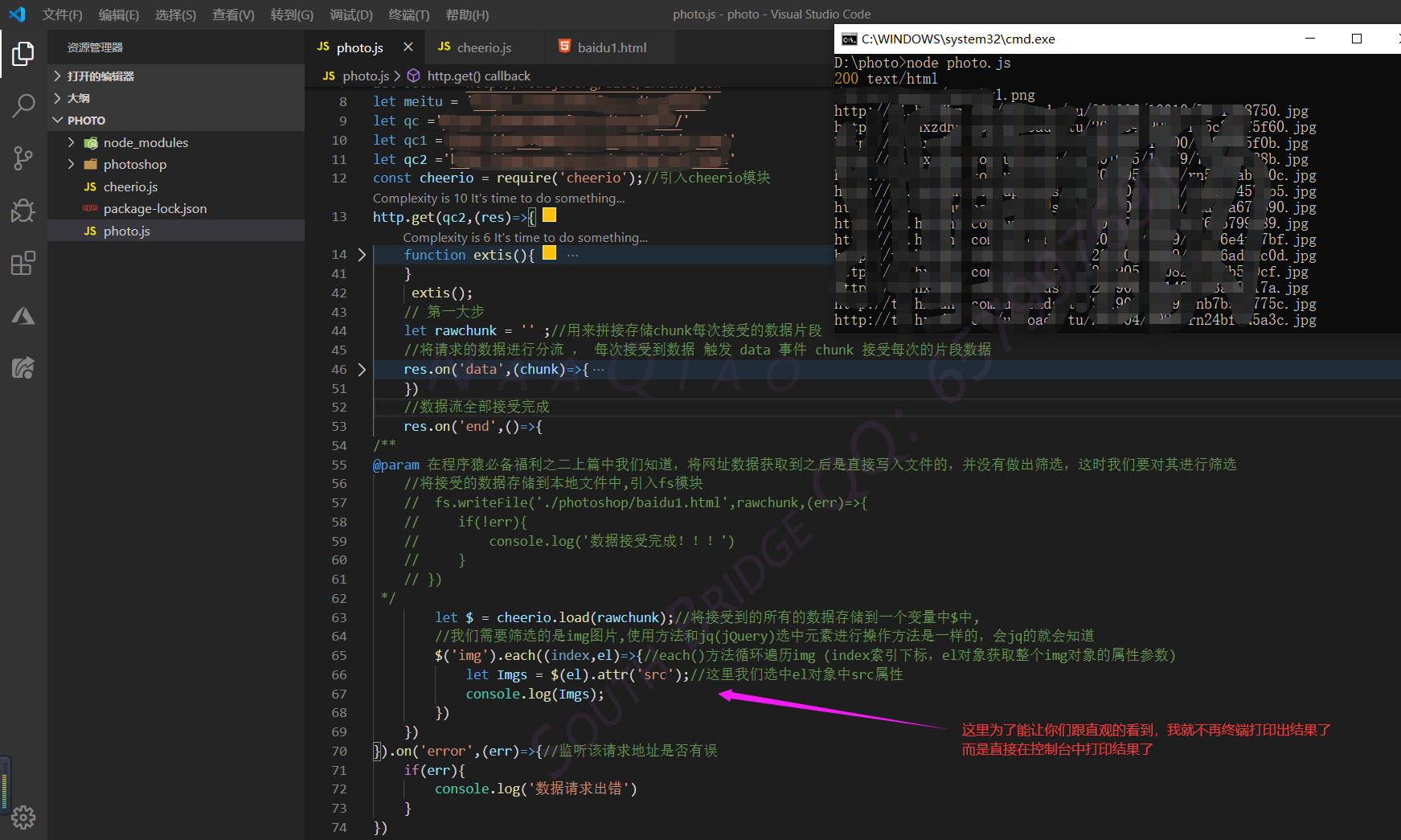Open the 终端(T) menu

click(409, 14)
